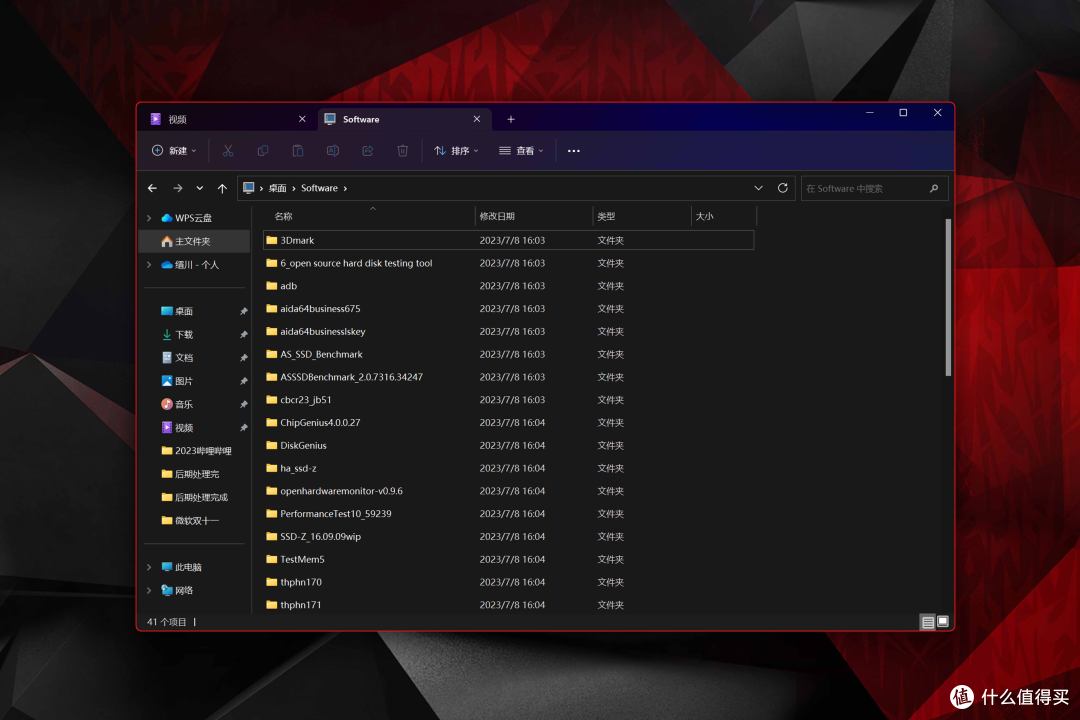Image resolution: width=1080 pixels, height=720 pixels.
Task: Select the Software tab
Action: 404,119
